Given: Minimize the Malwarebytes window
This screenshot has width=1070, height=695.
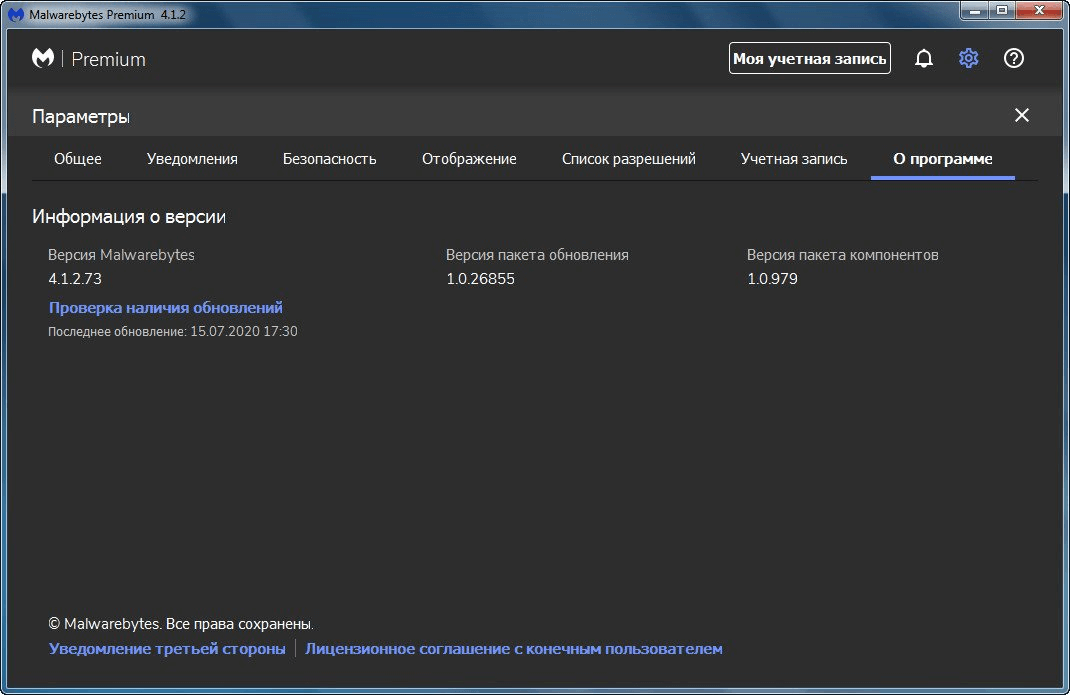Looking at the screenshot, I should point(975,11).
